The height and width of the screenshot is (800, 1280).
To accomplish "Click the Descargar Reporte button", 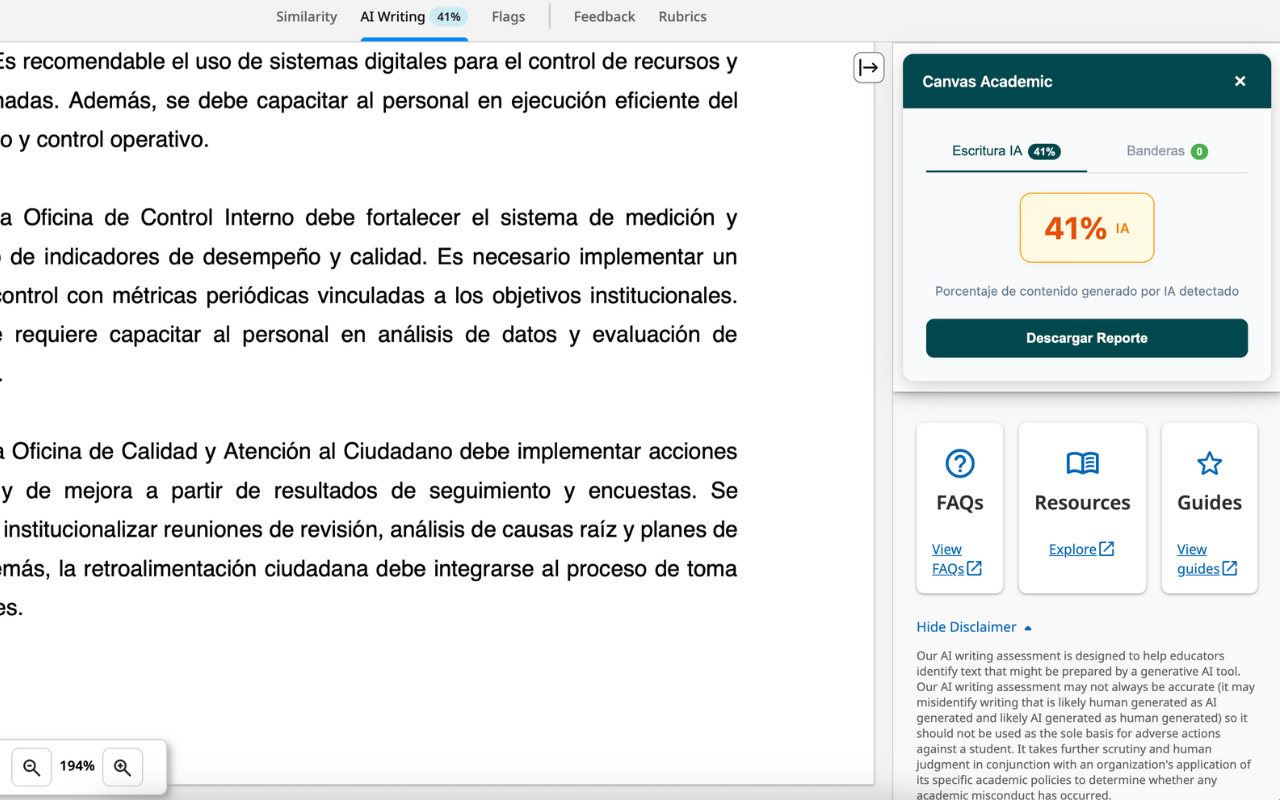I will (x=1086, y=338).
